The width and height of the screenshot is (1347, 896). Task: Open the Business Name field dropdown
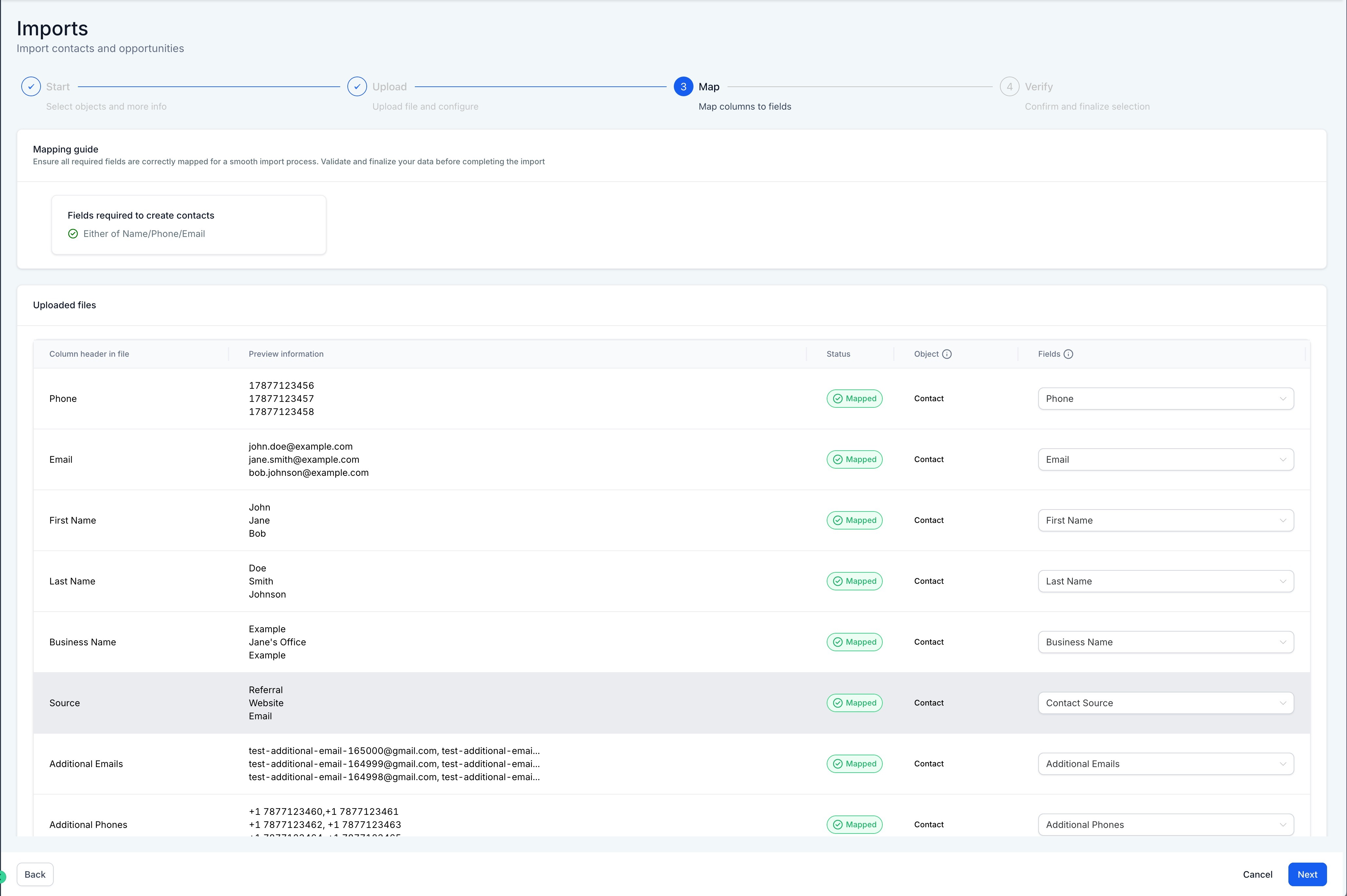pos(1165,642)
